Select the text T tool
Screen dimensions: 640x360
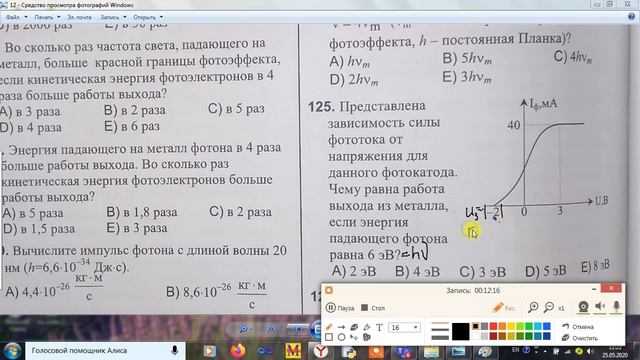coord(379,327)
